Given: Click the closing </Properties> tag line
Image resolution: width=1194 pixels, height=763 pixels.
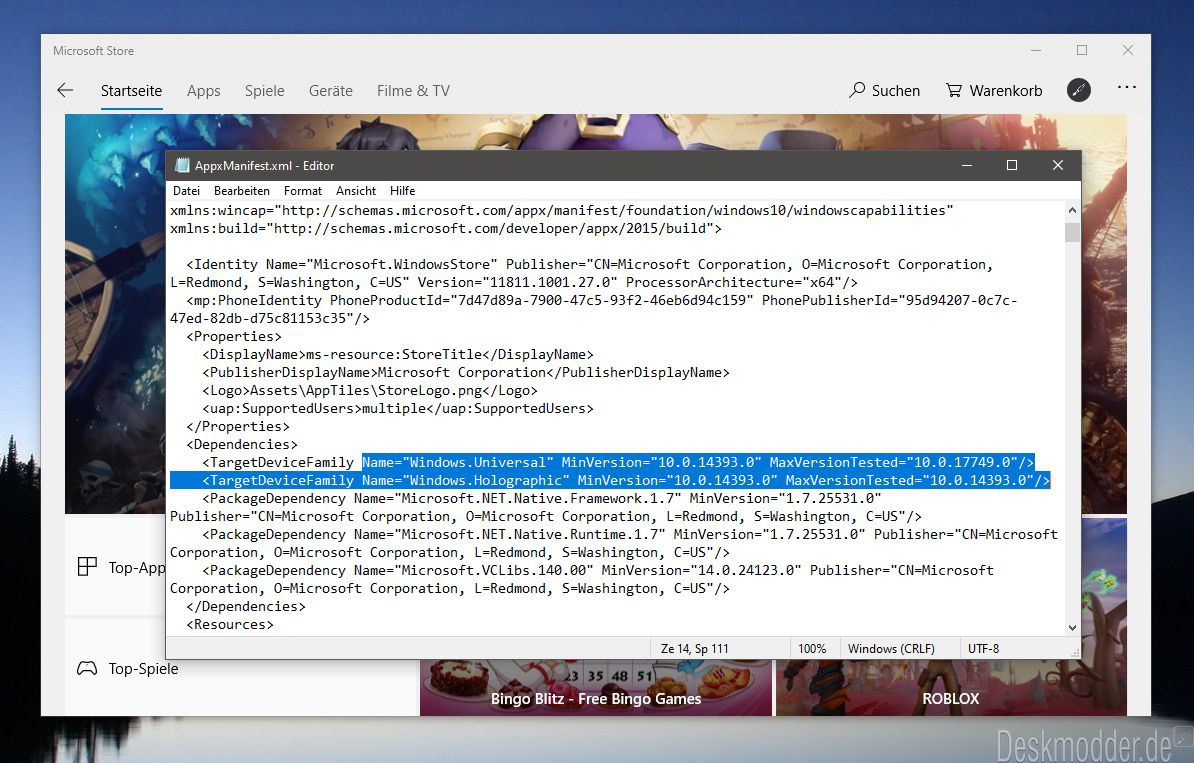Looking at the screenshot, I should point(238,426).
